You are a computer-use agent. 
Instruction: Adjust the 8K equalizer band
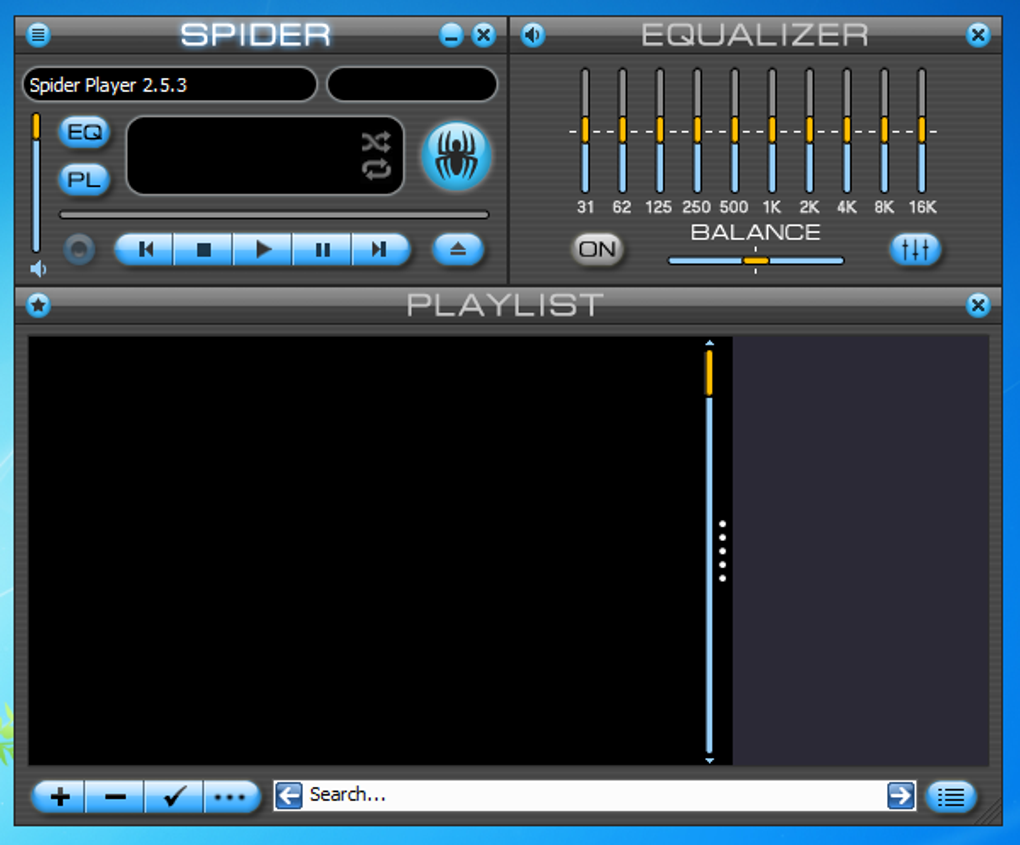click(884, 130)
